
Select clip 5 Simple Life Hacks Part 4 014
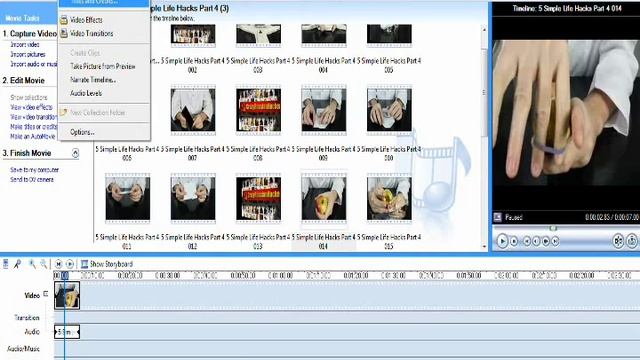(324, 198)
